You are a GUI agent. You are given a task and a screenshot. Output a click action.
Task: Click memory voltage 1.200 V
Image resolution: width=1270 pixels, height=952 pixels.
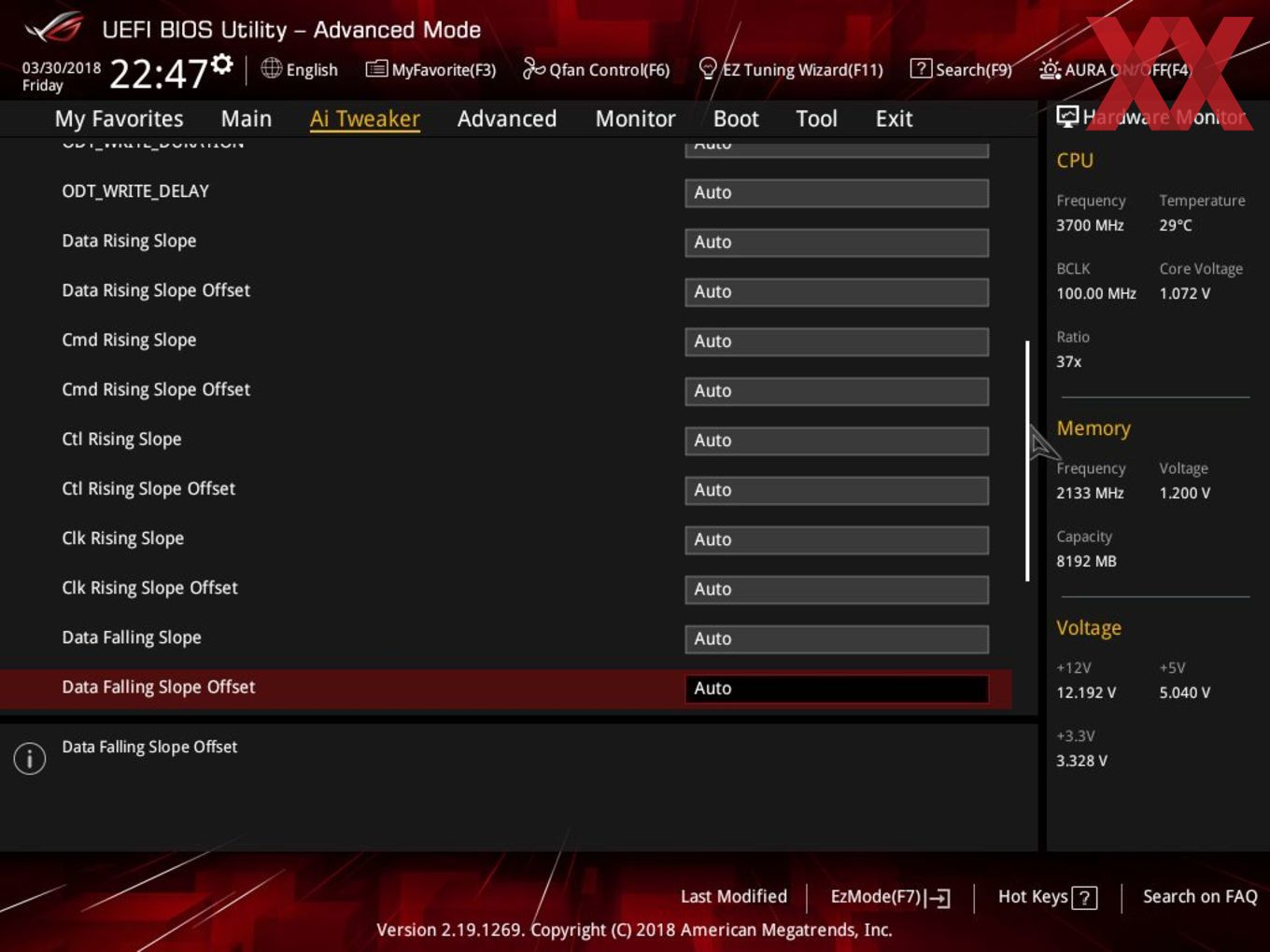click(1185, 493)
